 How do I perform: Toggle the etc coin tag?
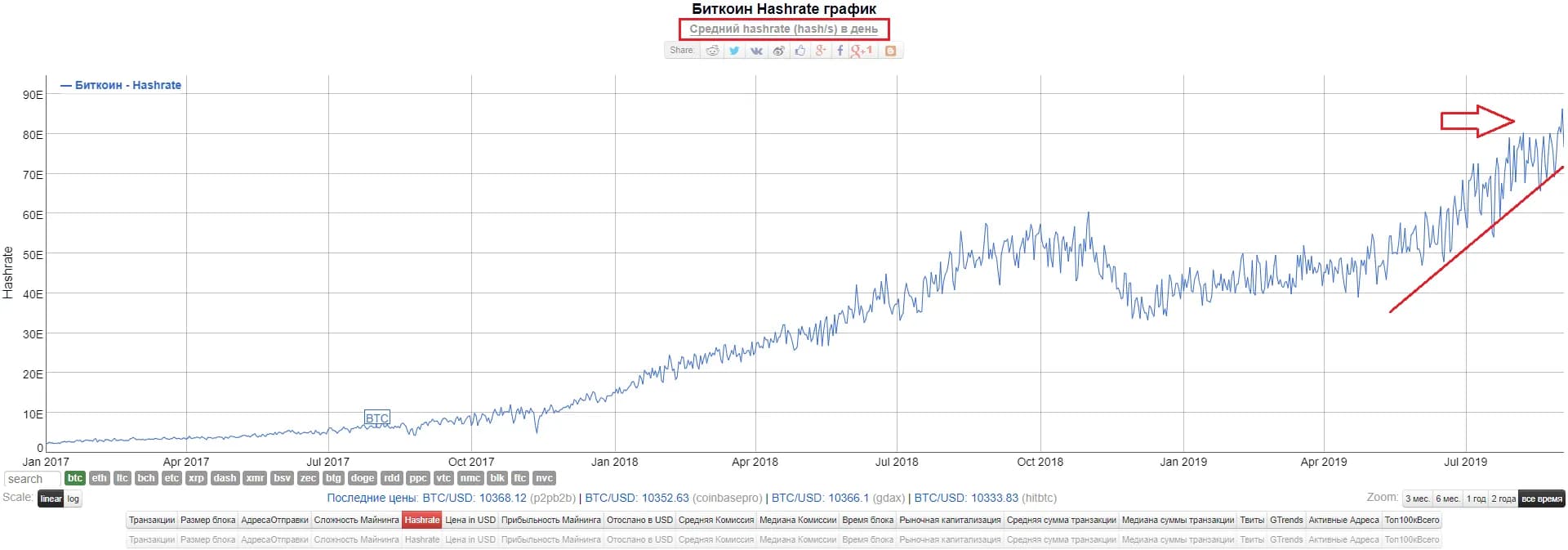(171, 478)
